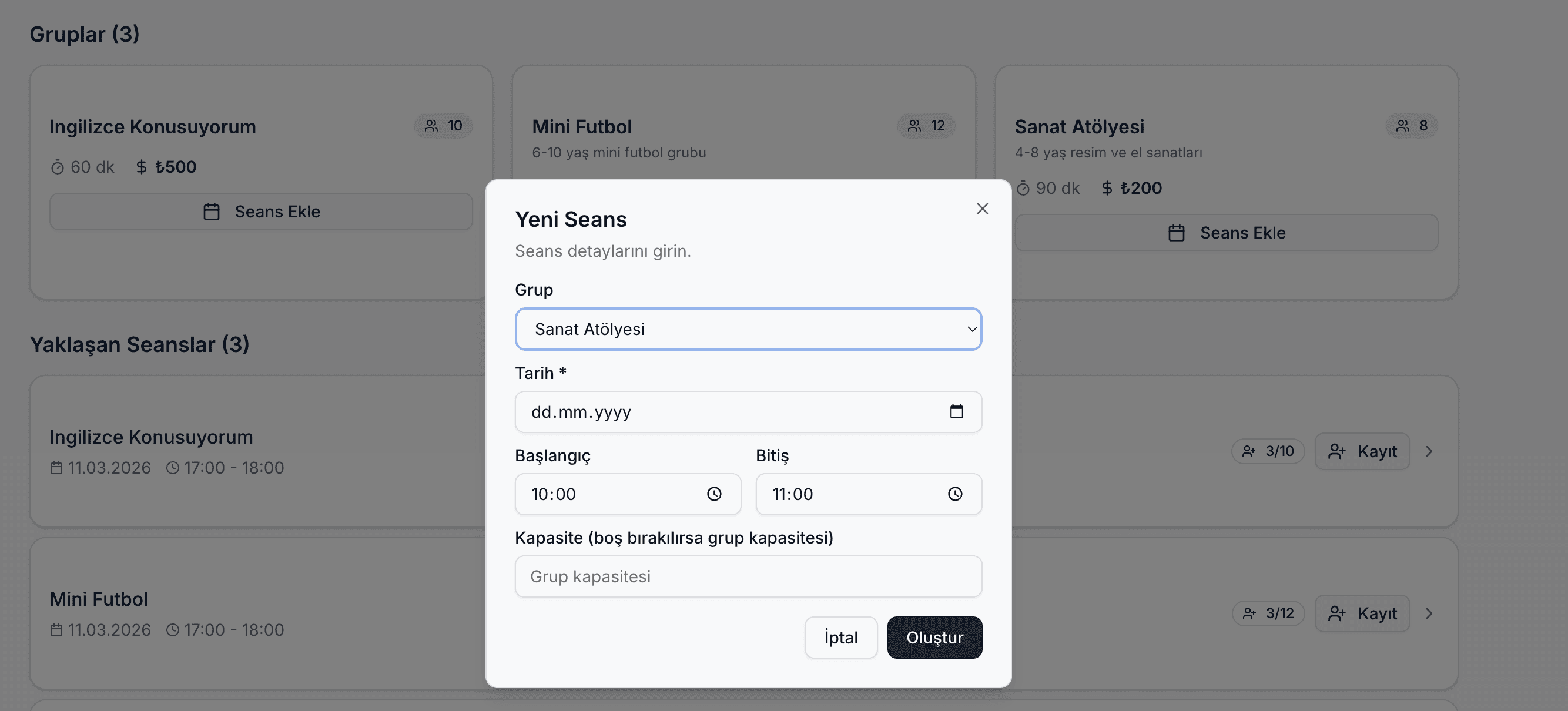The height and width of the screenshot is (711, 1568).
Task: Open the Grup dropdown showing Sanat Atölyesi
Action: coord(748,329)
